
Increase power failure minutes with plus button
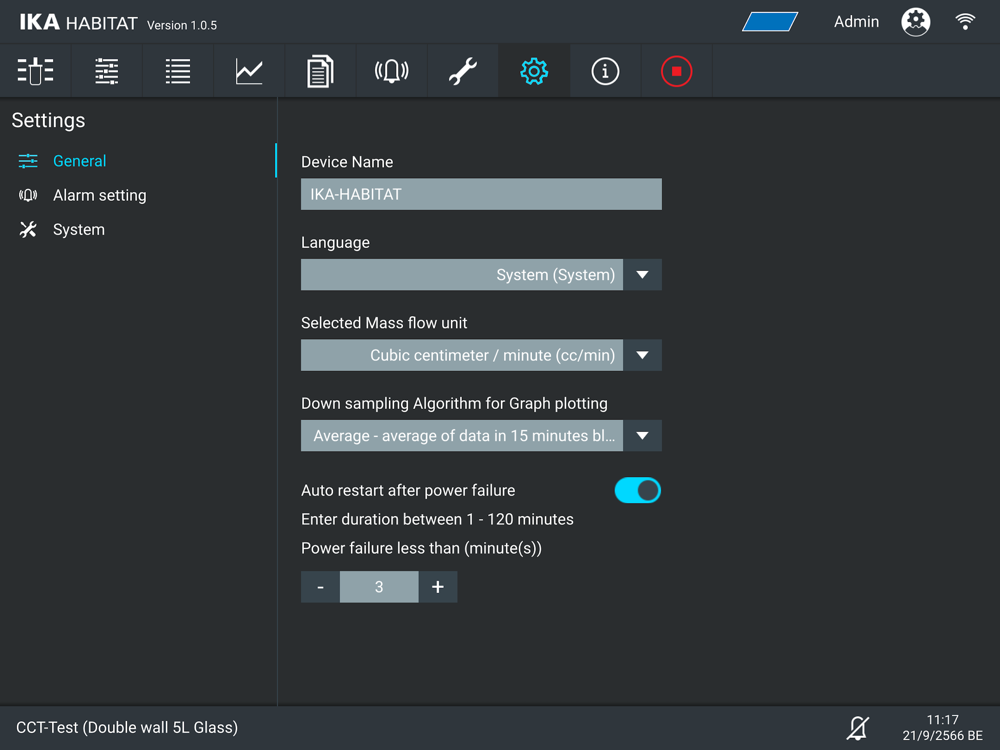click(438, 587)
